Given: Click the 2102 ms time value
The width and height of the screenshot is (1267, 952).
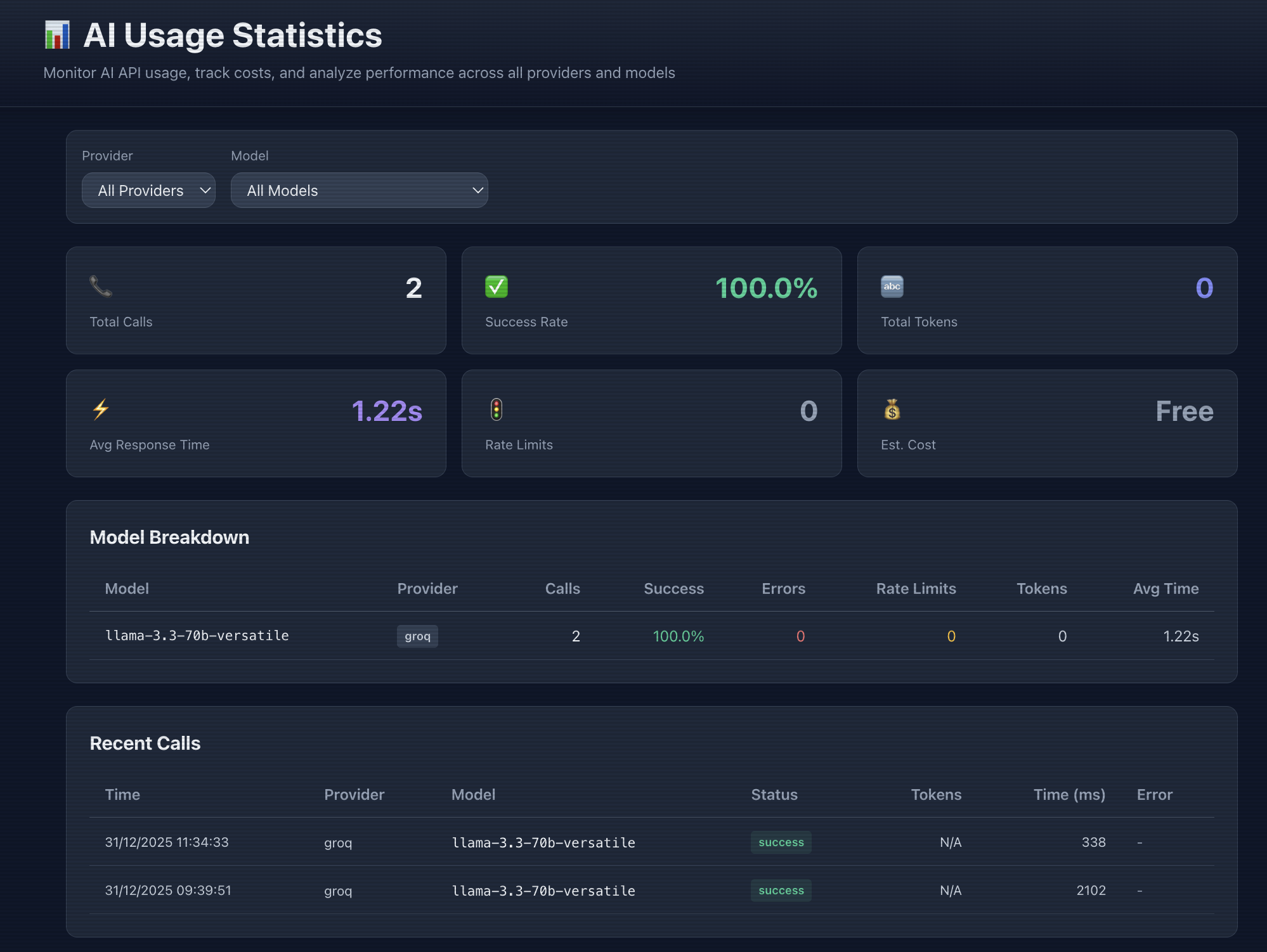Looking at the screenshot, I should pyautogui.click(x=1091, y=891).
